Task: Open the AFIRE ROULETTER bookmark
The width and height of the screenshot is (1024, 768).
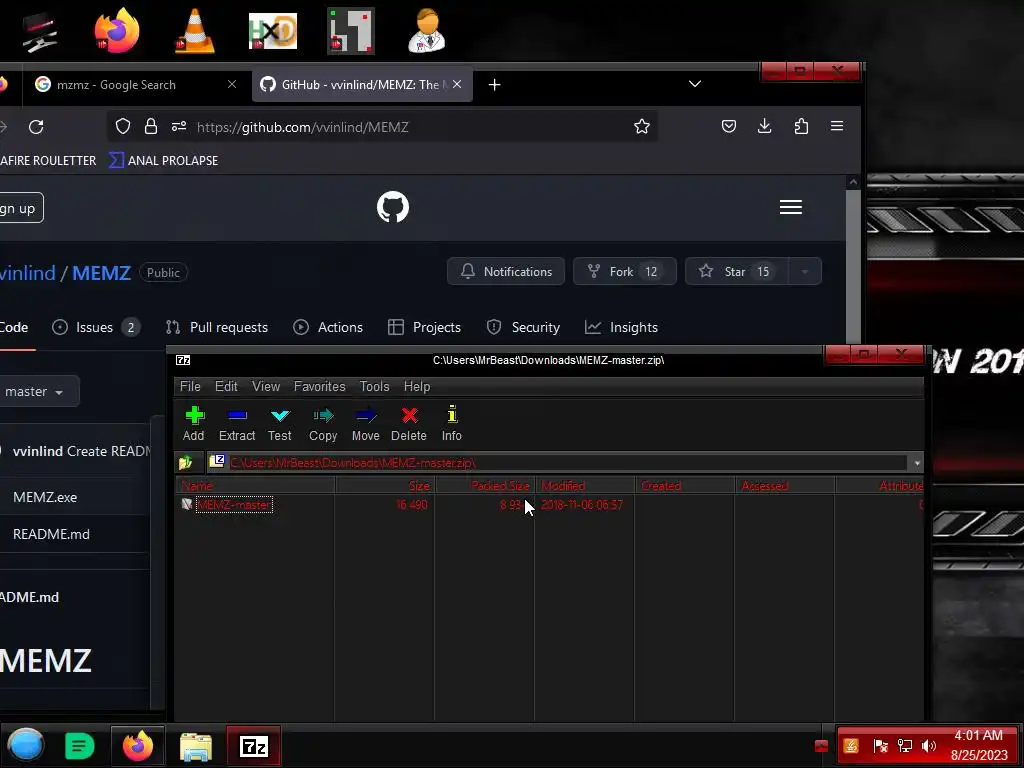Action: click(48, 161)
